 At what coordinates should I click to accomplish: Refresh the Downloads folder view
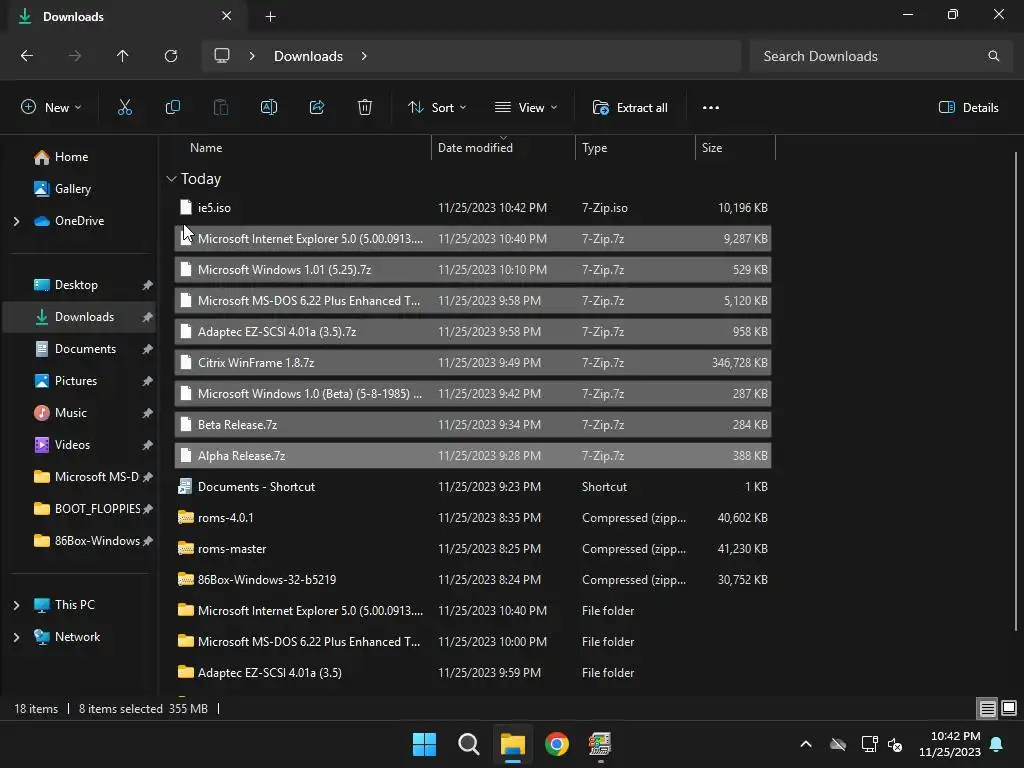tap(171, 56)
